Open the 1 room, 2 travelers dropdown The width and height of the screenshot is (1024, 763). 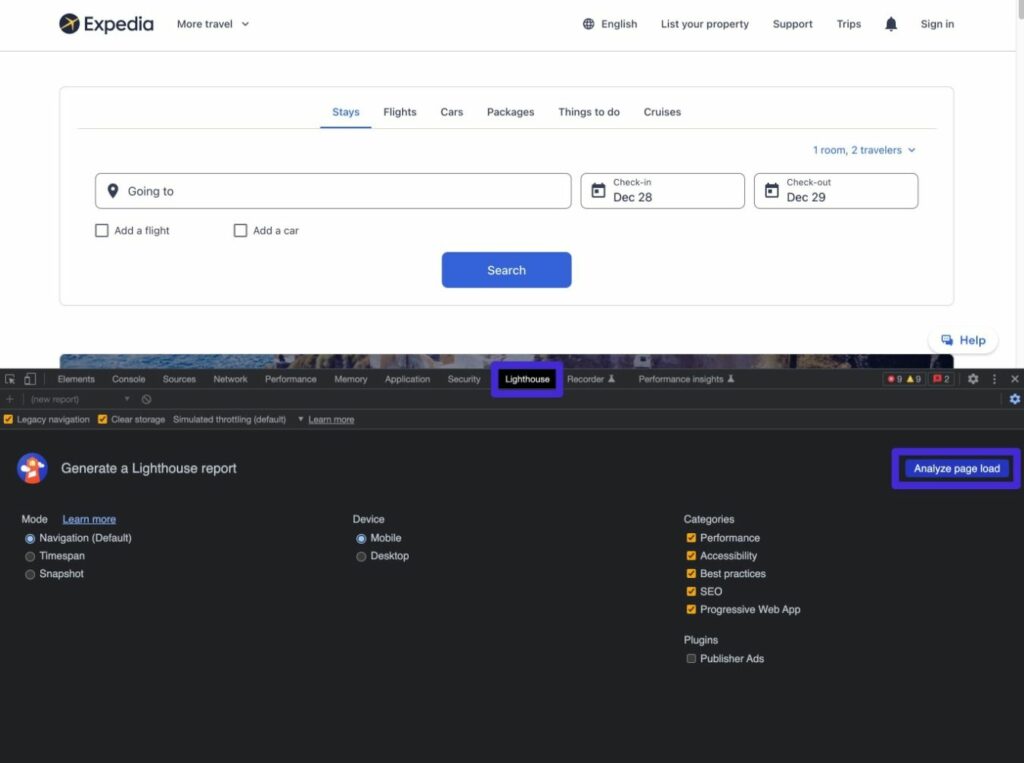[864, 149]
